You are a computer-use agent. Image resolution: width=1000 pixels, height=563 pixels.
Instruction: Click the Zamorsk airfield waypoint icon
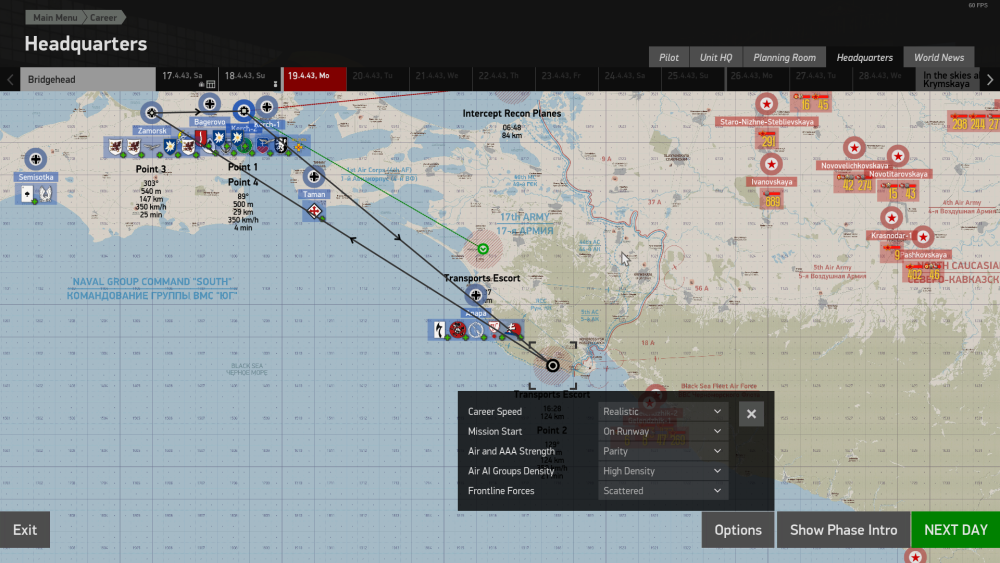tap(151, 112)
